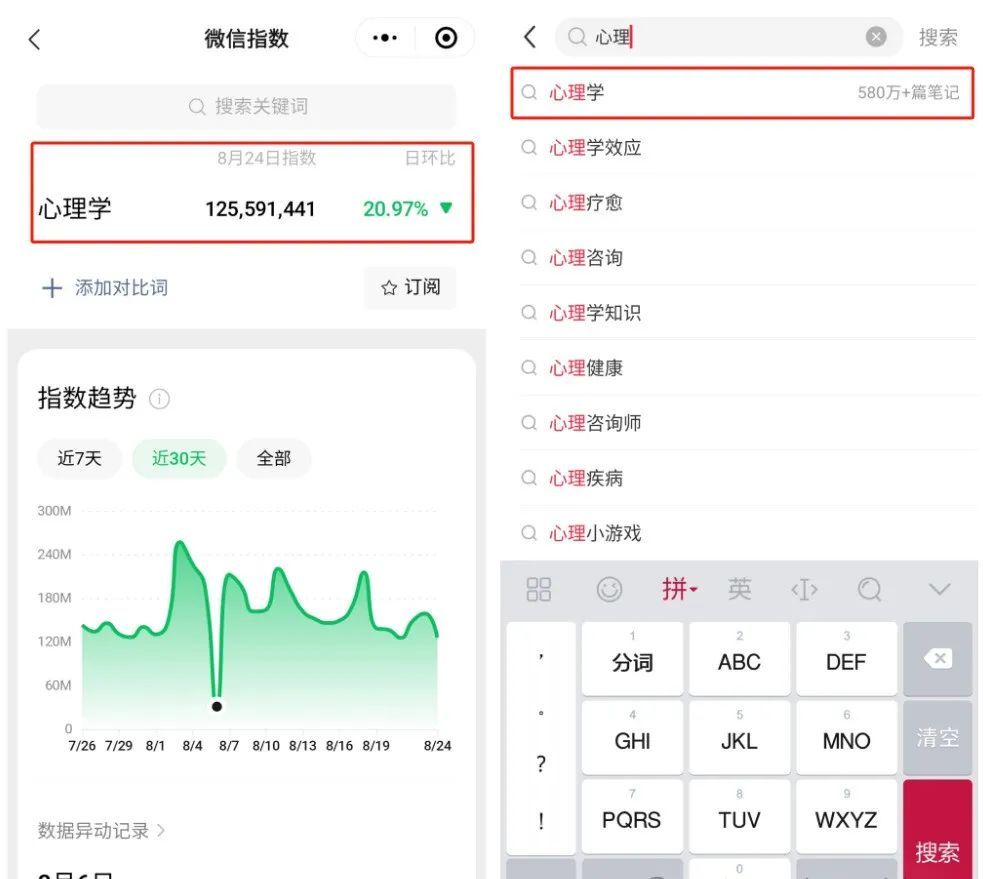Add a comparison word with 添加对比词
The image size is (983, 879).
pyautogui.click(x=105, y=288)
